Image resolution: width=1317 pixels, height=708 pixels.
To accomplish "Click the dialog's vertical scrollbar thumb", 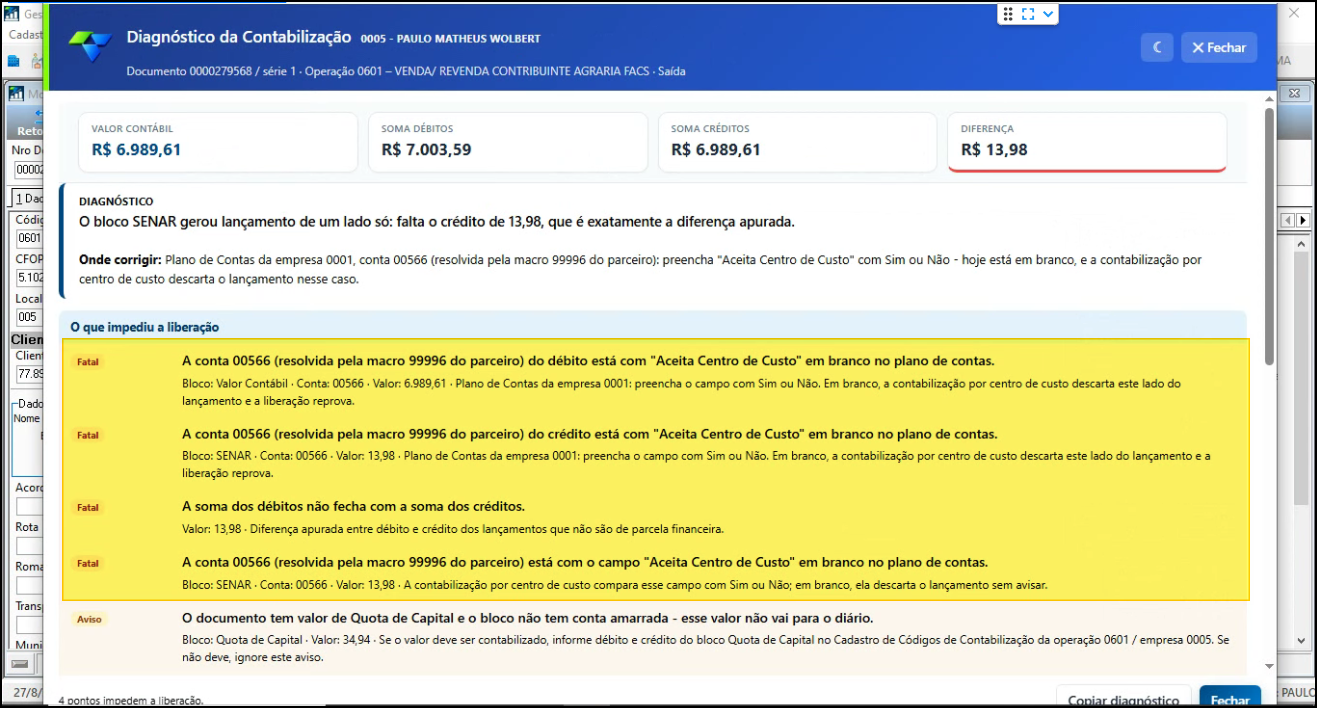I will click(1270, 235).
